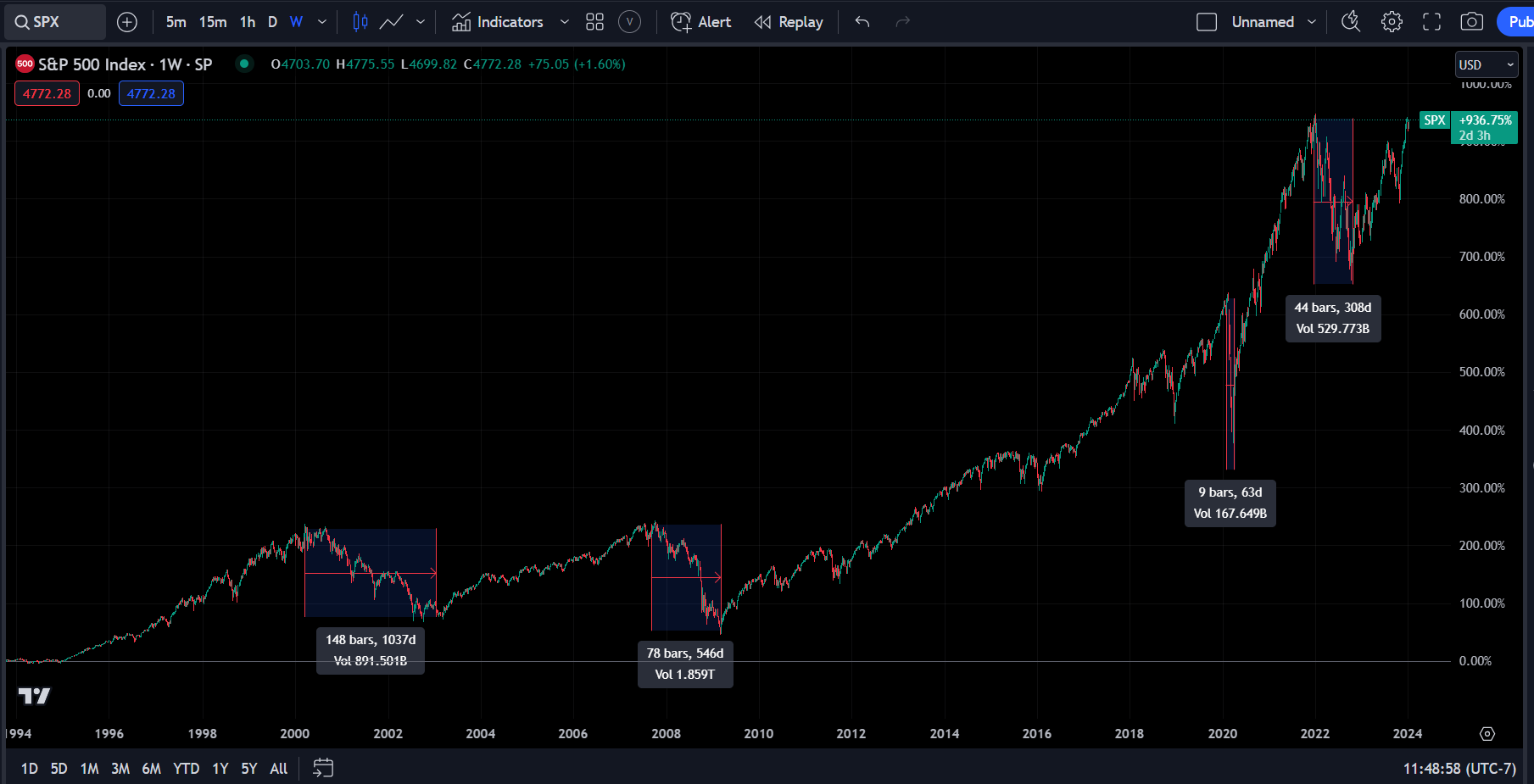
Task: Click the Publish button
Action: point(1516,22)
